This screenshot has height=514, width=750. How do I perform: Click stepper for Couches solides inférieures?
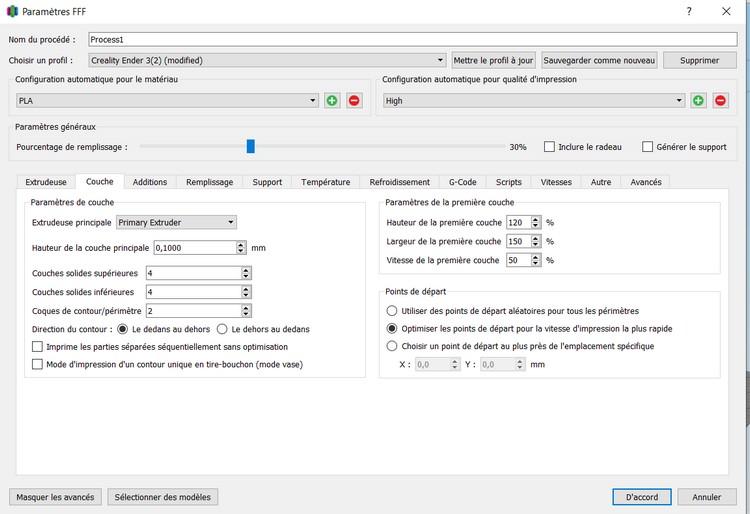tap(246, 292)
